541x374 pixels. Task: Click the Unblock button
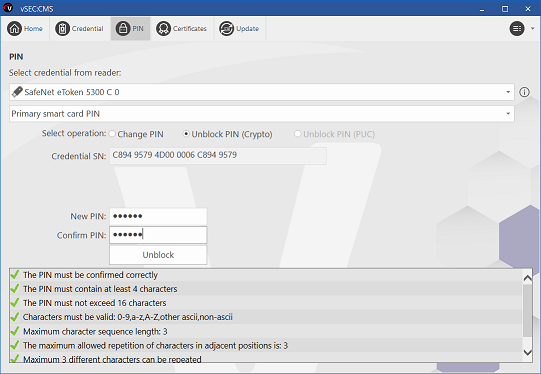pos(158,255)
